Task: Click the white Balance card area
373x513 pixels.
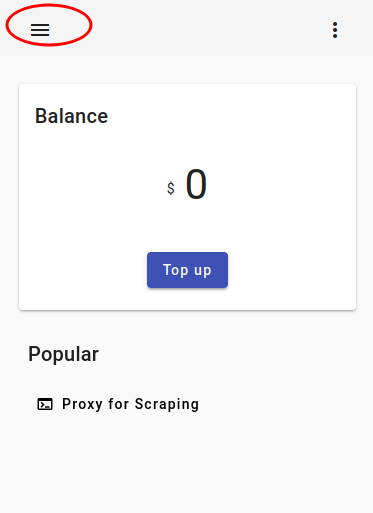Action: click(x=187, y=197)
